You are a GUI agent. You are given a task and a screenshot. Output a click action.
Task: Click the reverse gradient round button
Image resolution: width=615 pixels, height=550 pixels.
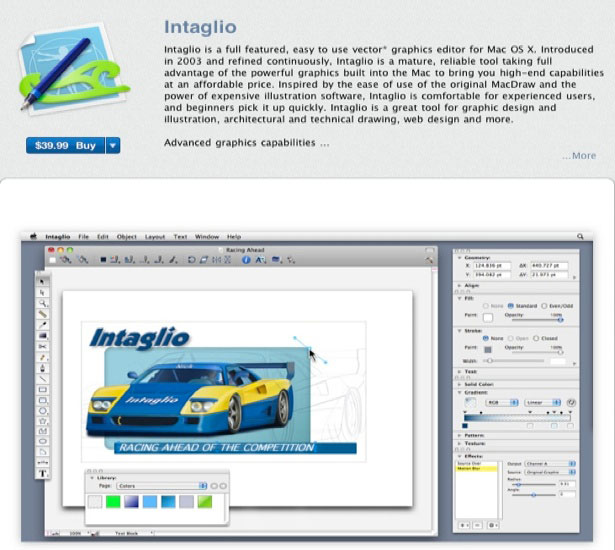pyautogui.click(x=571, y=402)
